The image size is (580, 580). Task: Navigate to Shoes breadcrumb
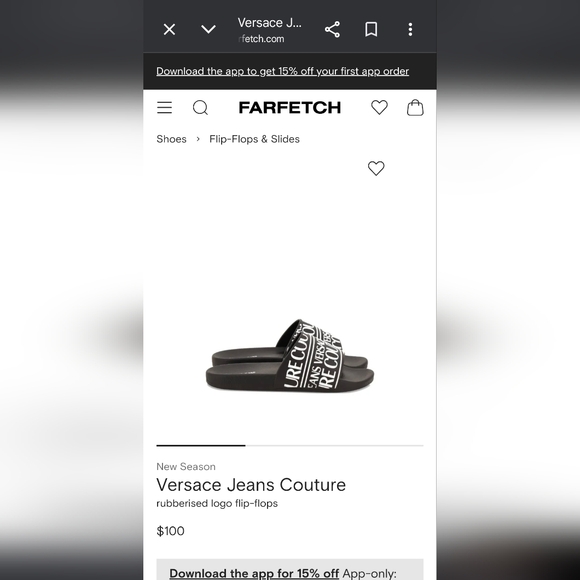pyautogui.click(x=171, y=139)
